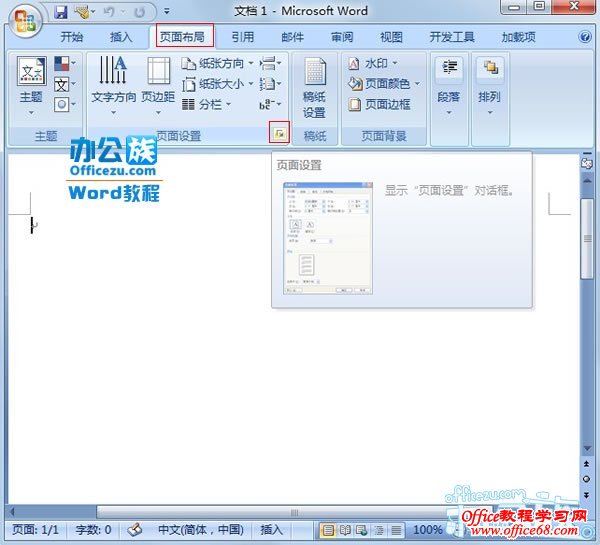Switch to Full Screen Reading view
600x545 pixels.
point(345,530)
